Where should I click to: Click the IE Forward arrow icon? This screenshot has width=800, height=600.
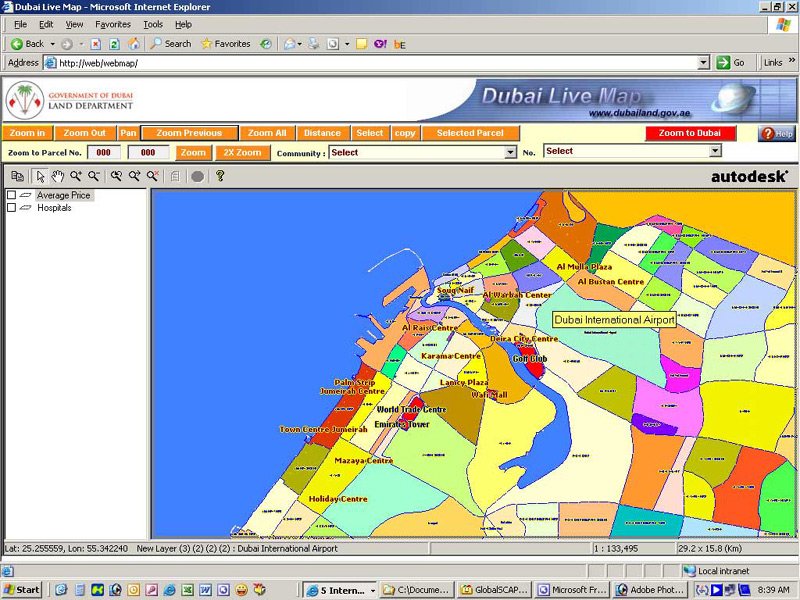click(x=66, y=44)
